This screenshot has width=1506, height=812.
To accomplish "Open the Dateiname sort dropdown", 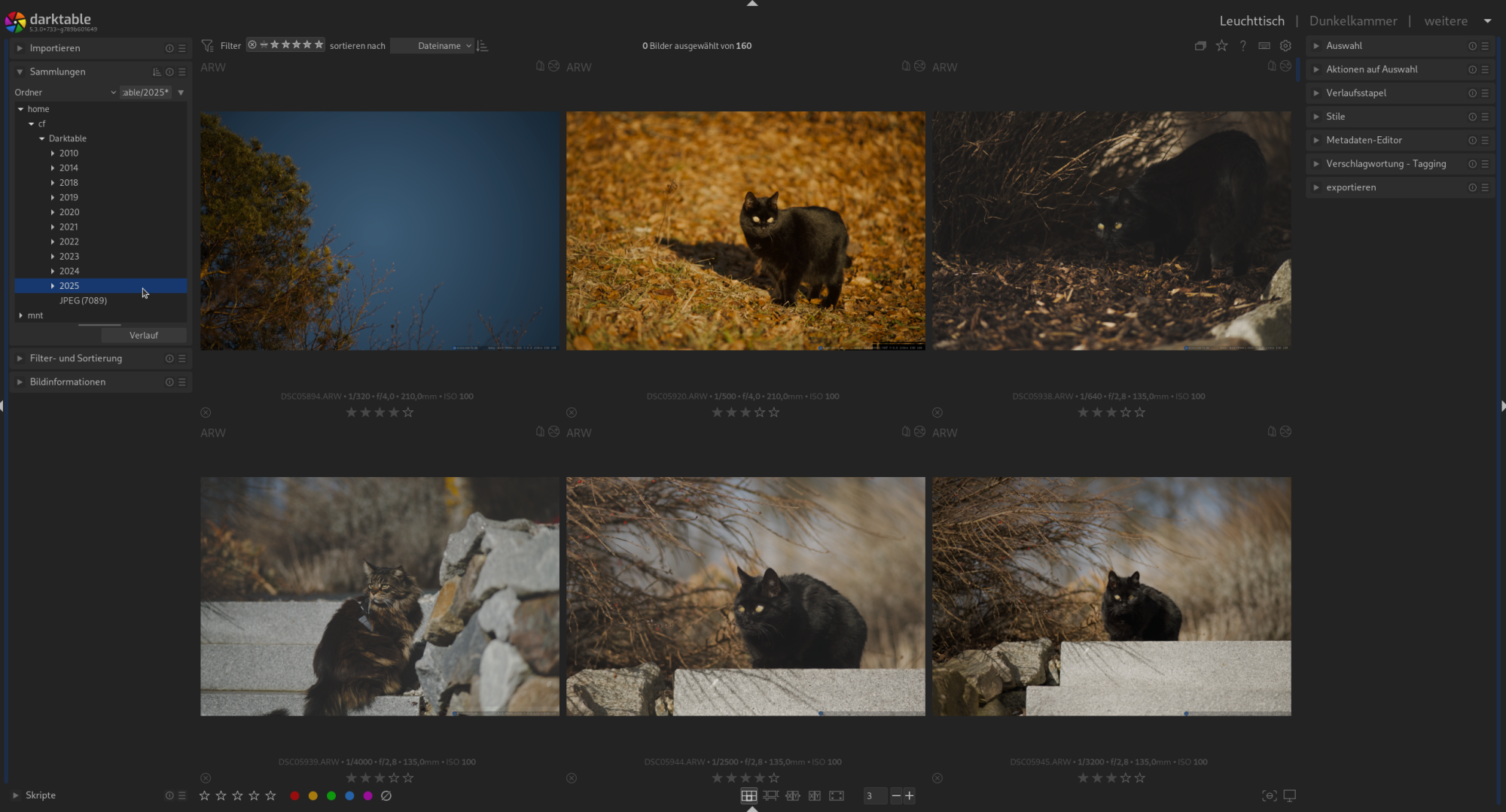I will click(444, 46).
